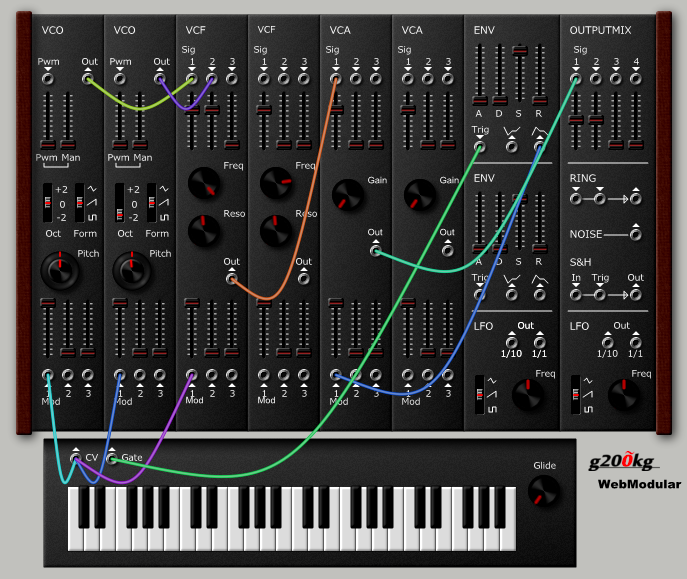
Task: Click the first VCO Out jack
Action: [88, 79]
